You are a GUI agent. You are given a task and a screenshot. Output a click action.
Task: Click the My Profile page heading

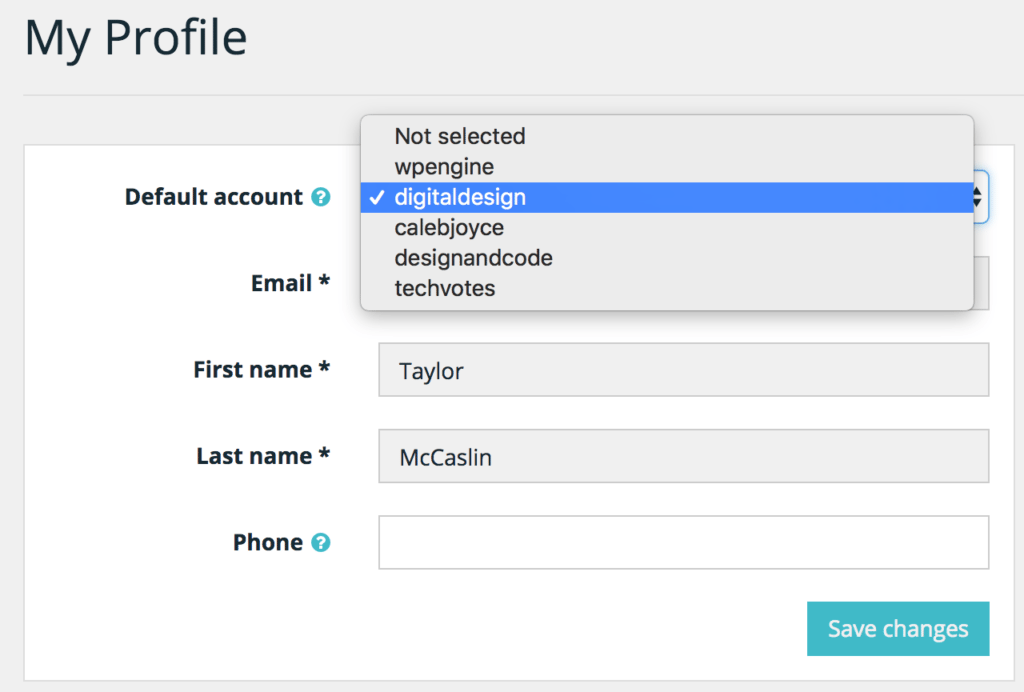pos(136,38)
